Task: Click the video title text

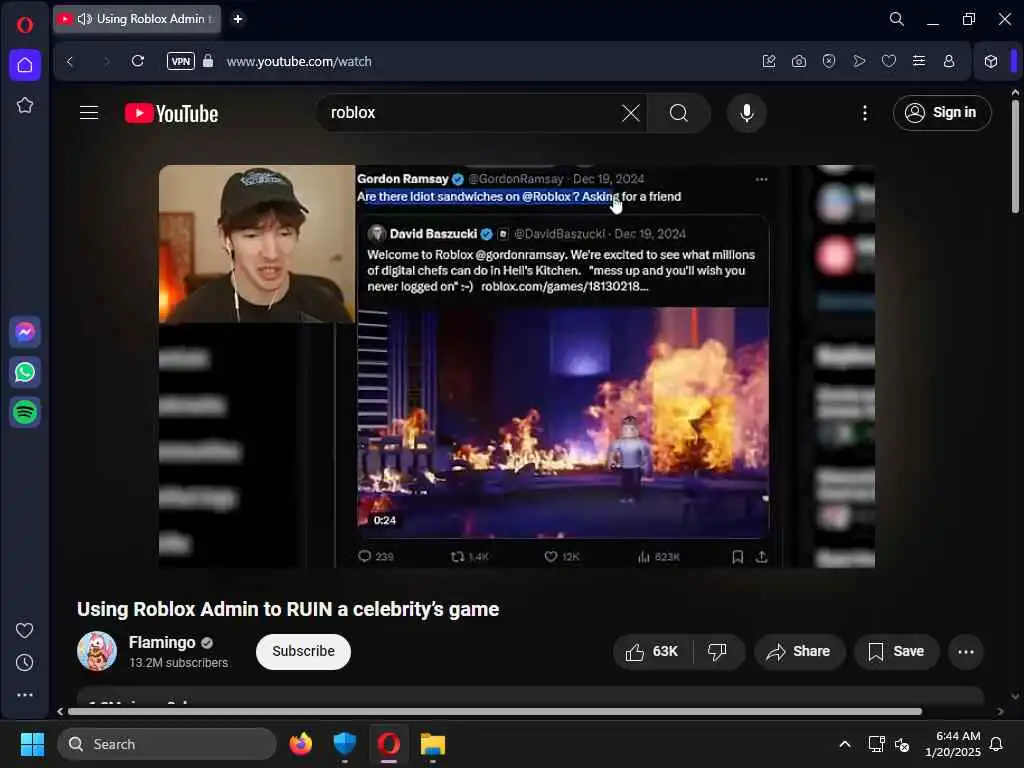Action: 288,609
